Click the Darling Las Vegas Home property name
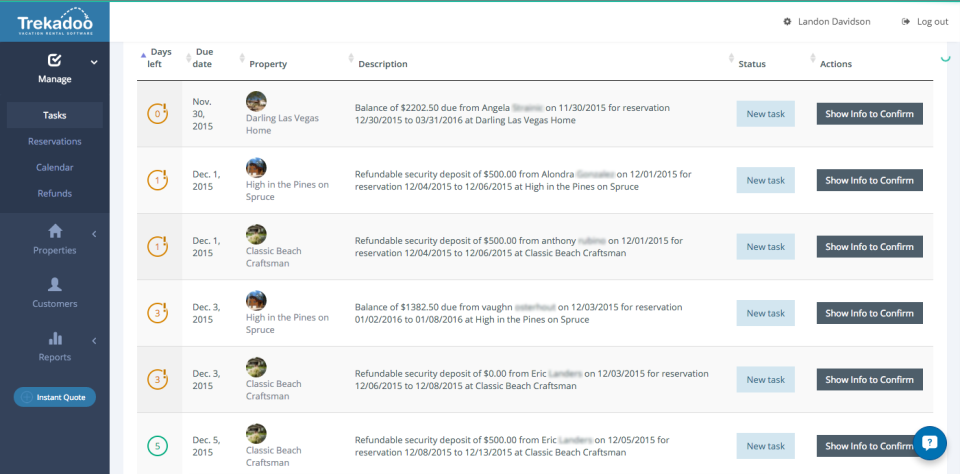 click(282, 124)
